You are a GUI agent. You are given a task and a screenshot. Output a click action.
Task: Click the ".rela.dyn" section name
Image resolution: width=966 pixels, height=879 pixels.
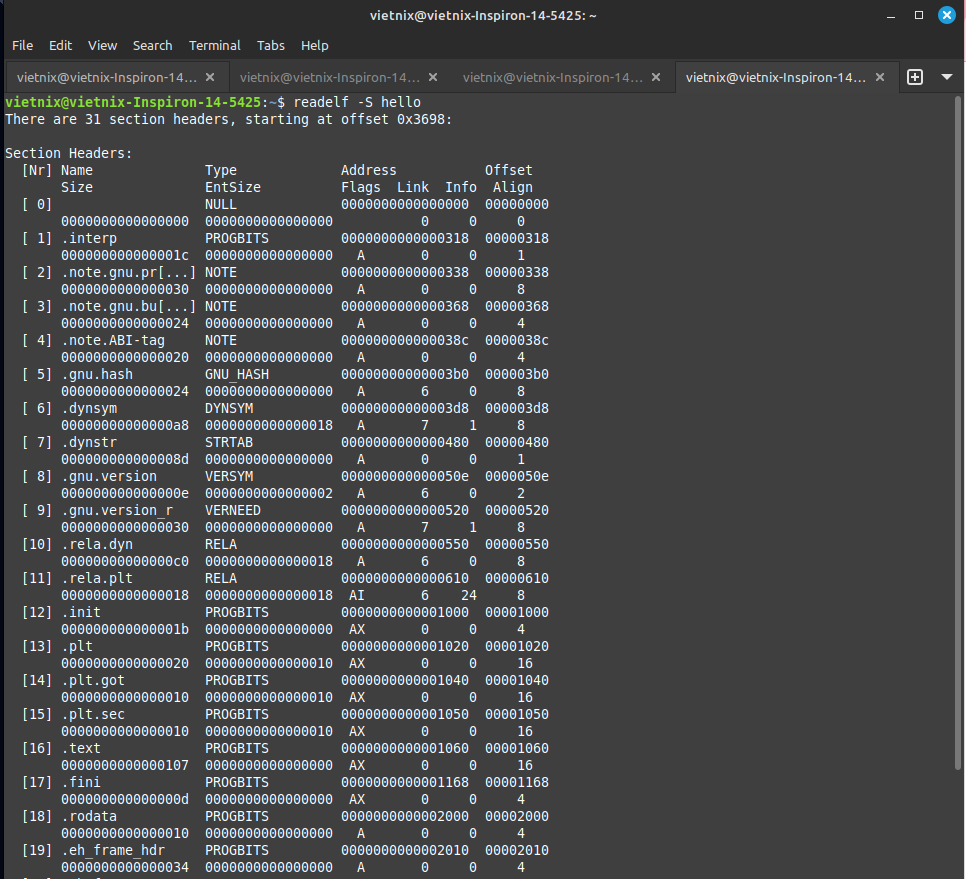coord(97,545)
